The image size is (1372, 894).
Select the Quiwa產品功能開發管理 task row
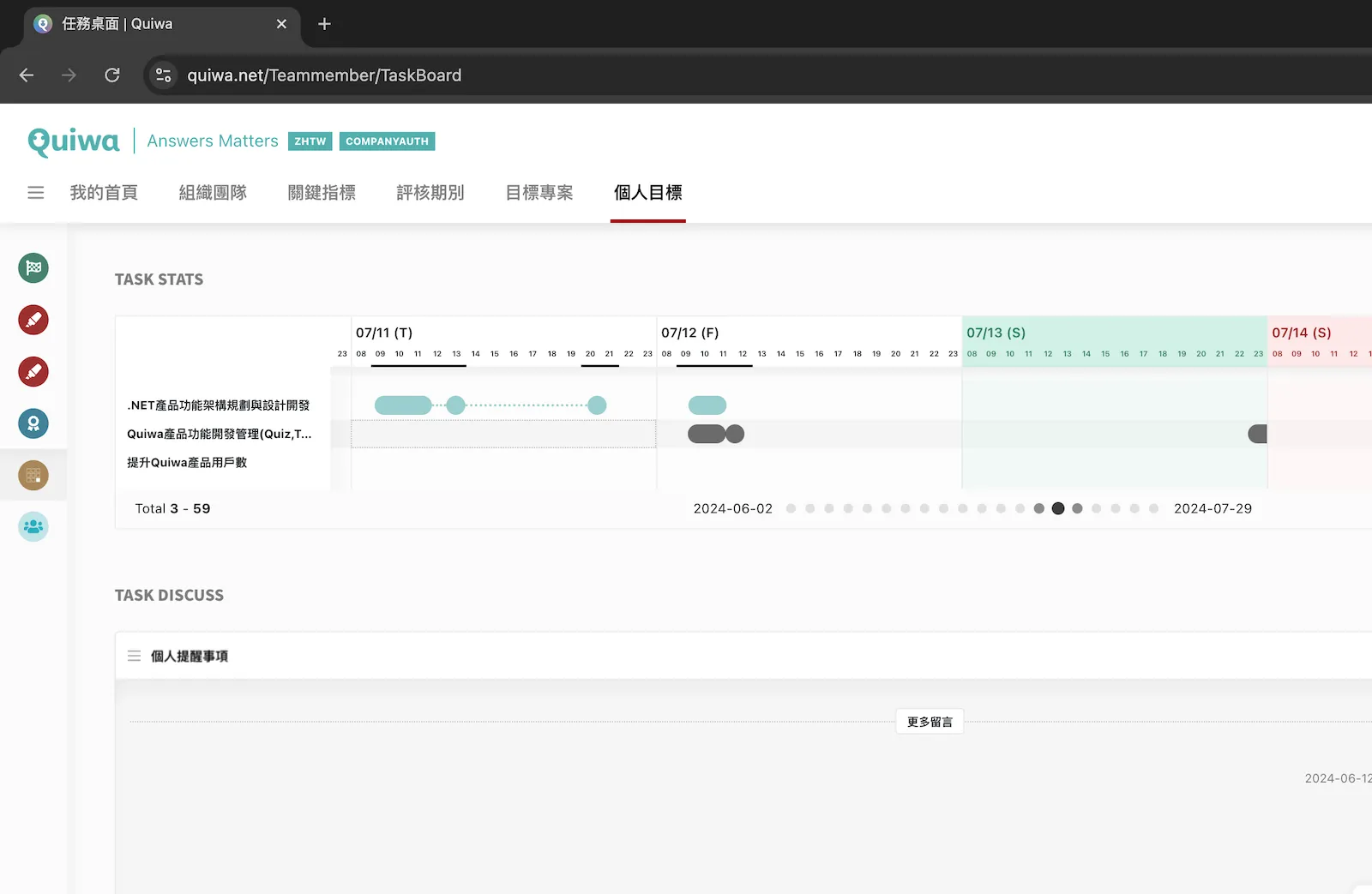pyautogui.click(x=220, y=434)
